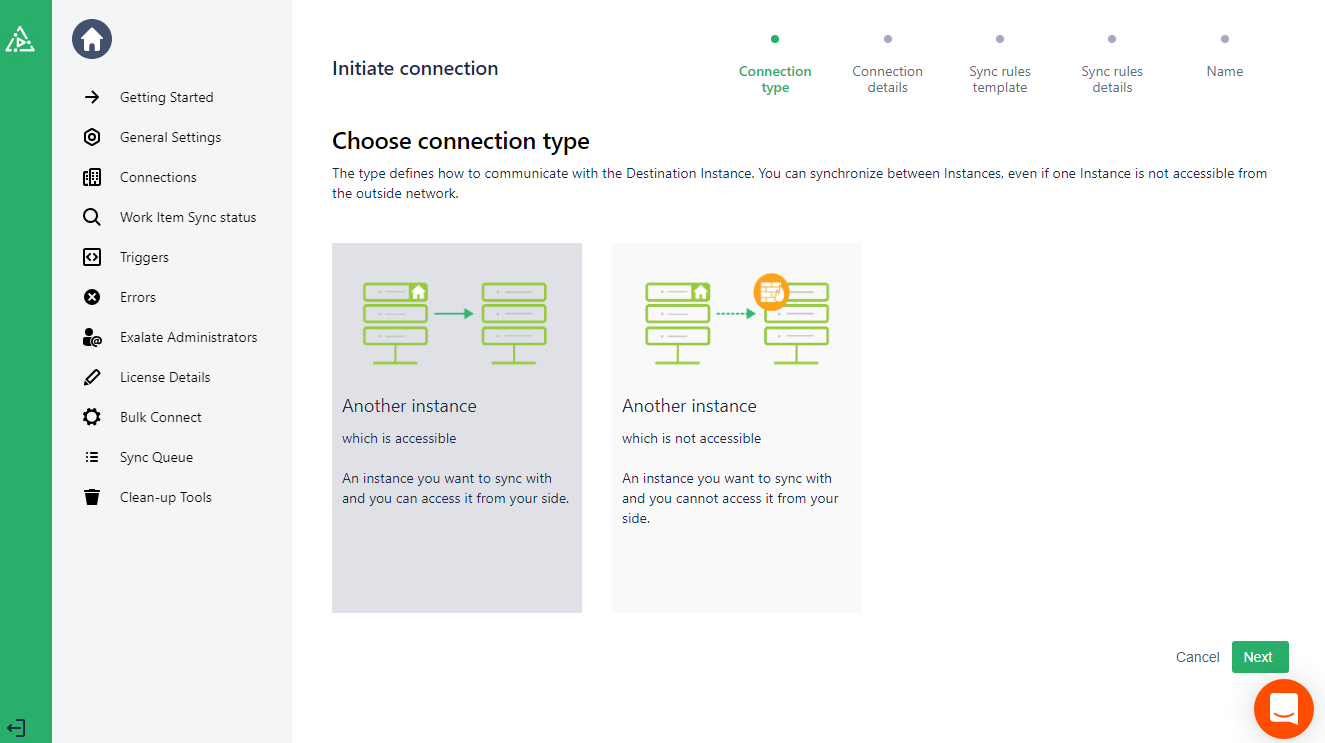This screenshot has height=743, width=1325.
Task: Click the Clean-up Tools trash icon
Action: (92, 497)
